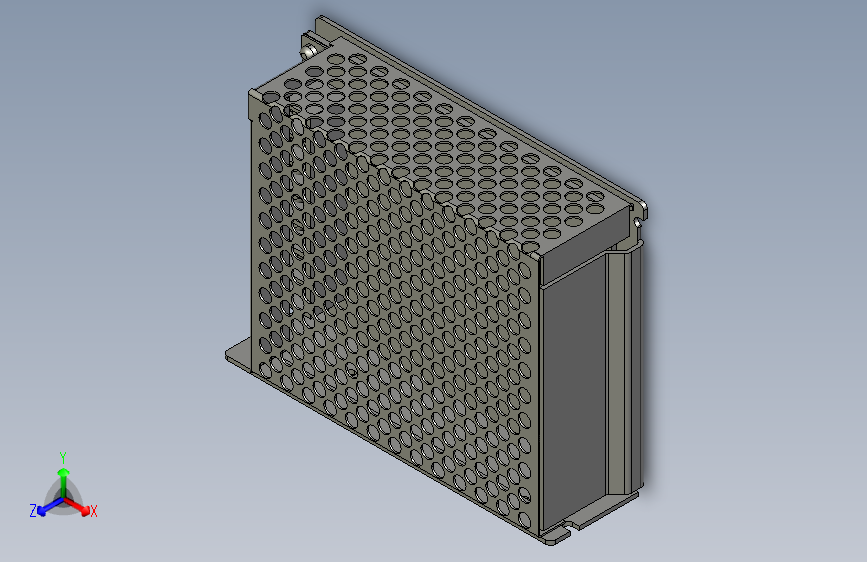Click the blue Z axis of the orientation triad
Viewport: 867px width, 562px height.
point(50,507)
